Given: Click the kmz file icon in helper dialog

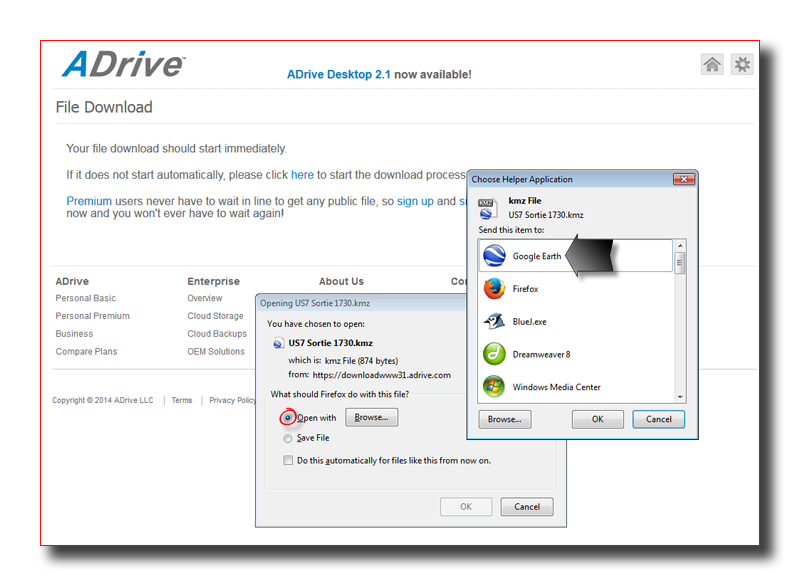Looking at the screenshot, I should tap(488, 208).
